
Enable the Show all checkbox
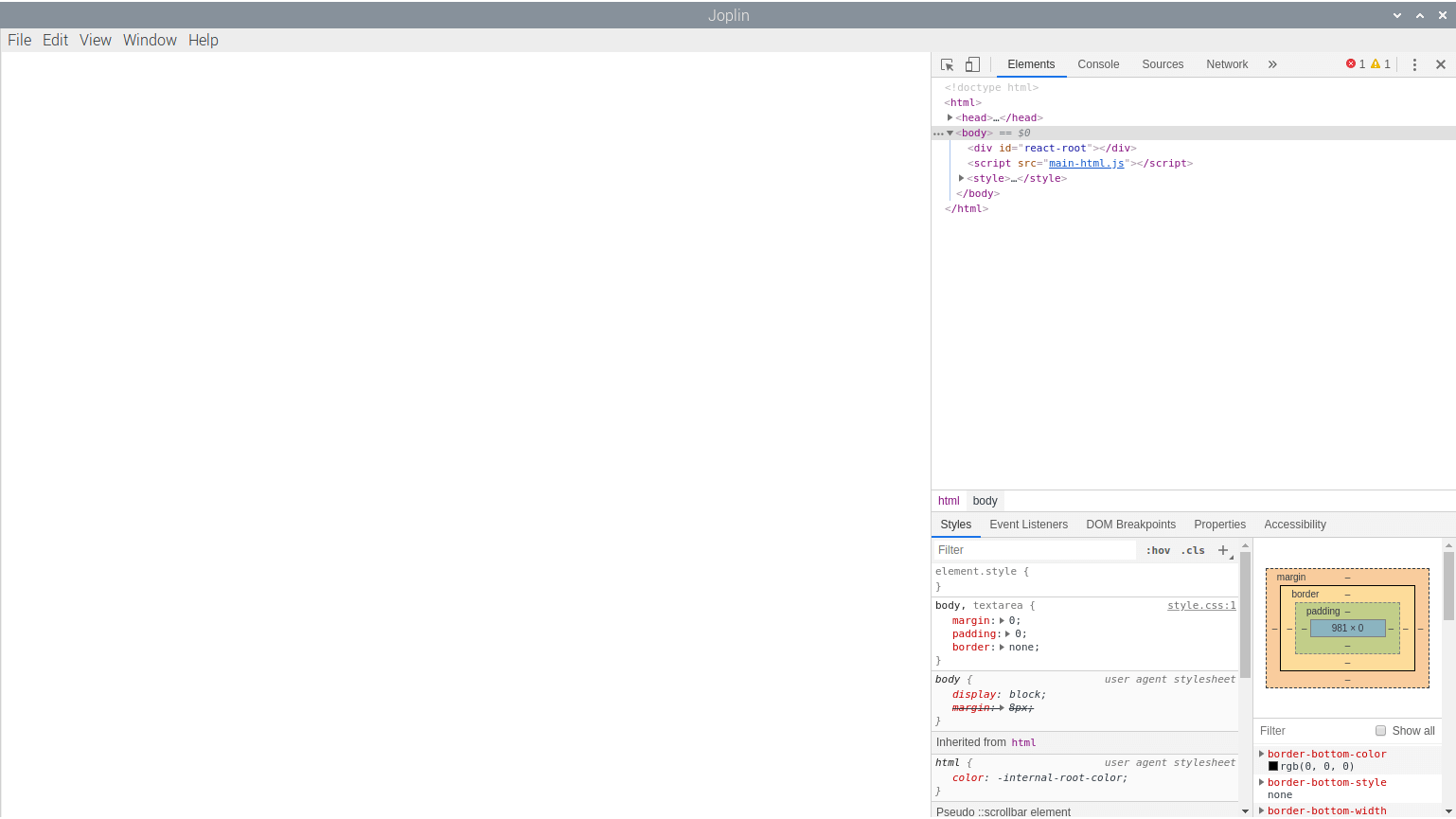pos(1380,730)
